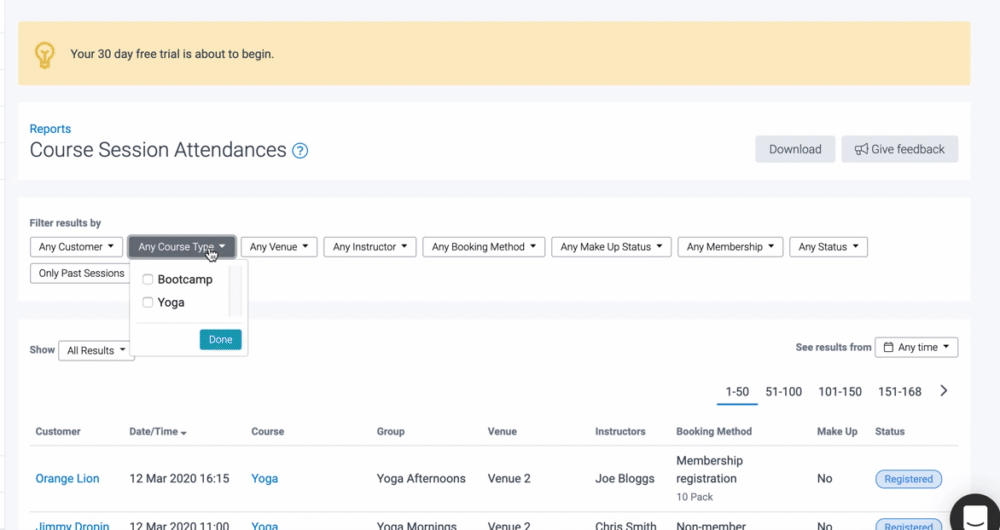Click the Download button
The height and width of the screenshot is (530, 1000).
pos(795,149)
